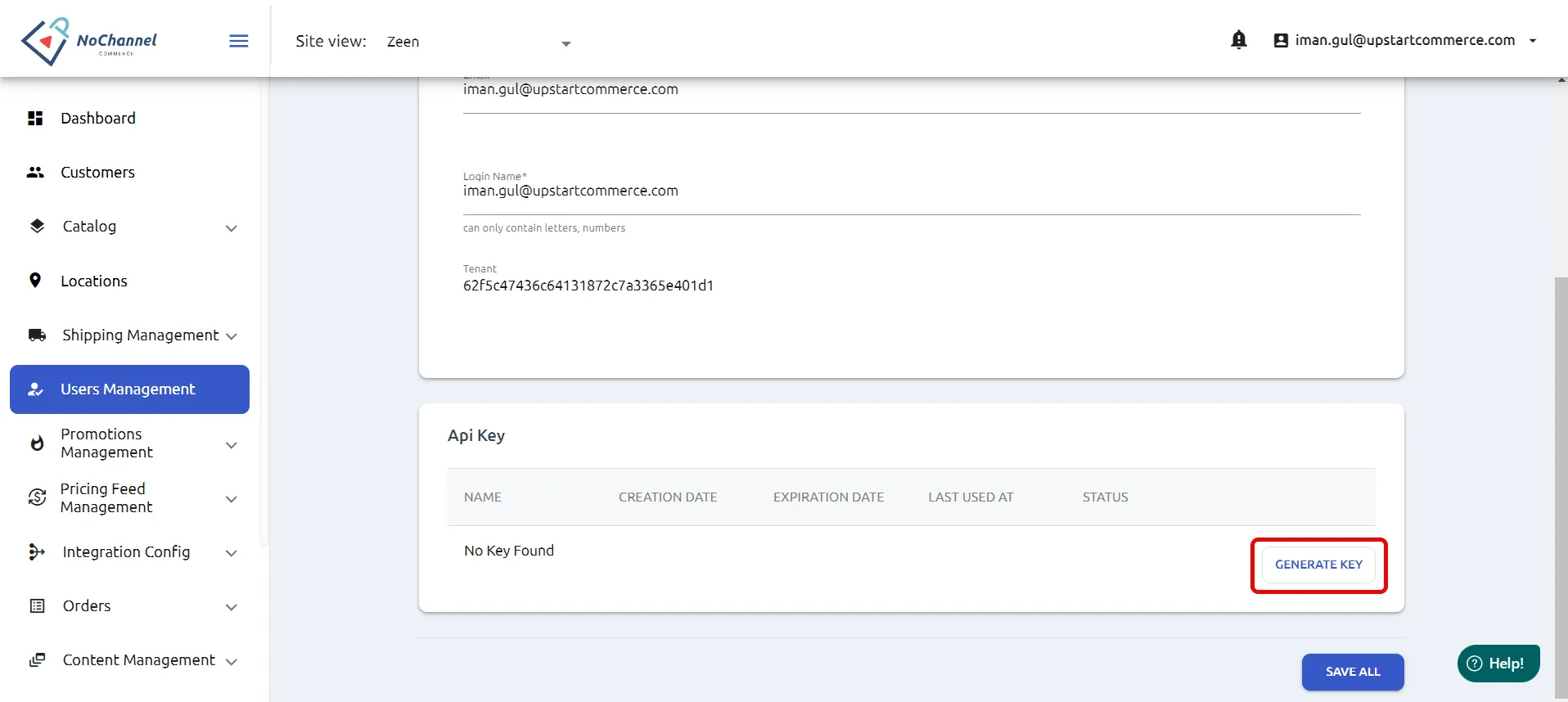Expand the Shipping Management chevron
This screenshot has width=1568, height=702.
tap(232, 336)
